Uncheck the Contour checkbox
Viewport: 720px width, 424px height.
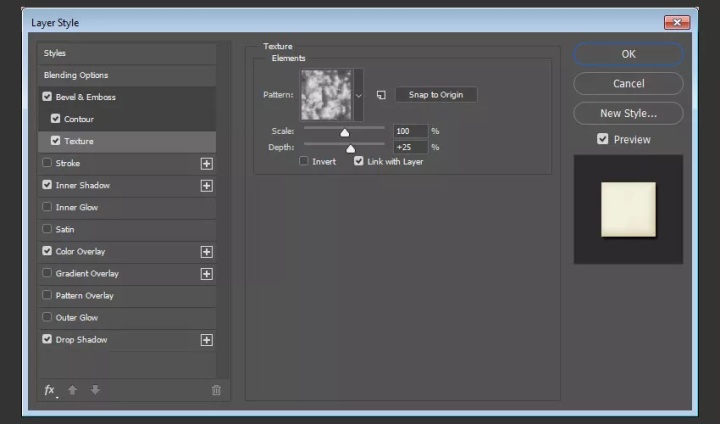(56, 119)
